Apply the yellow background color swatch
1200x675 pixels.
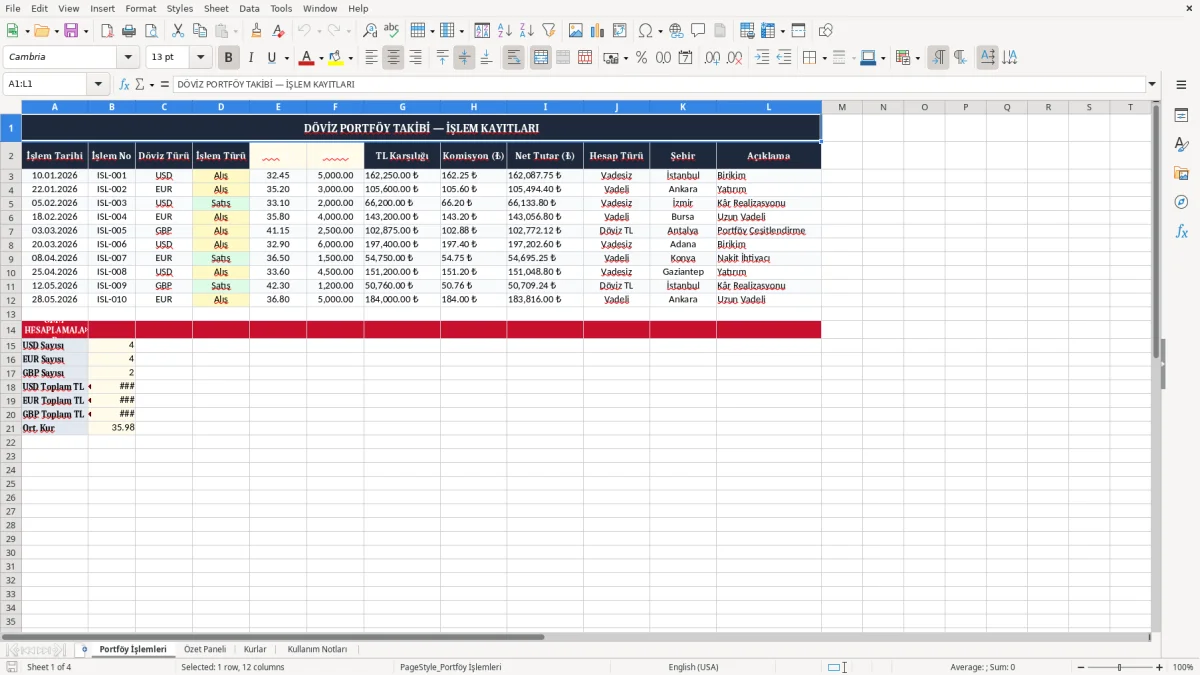336,58
